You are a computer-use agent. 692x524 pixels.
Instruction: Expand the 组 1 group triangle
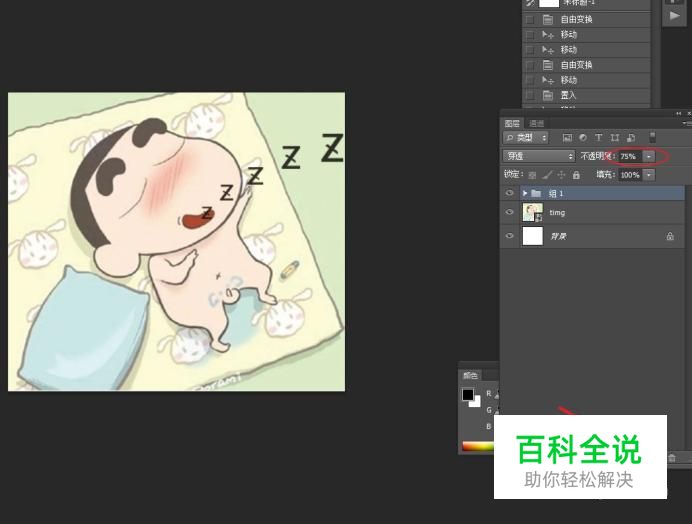click(x=525, y=193)
